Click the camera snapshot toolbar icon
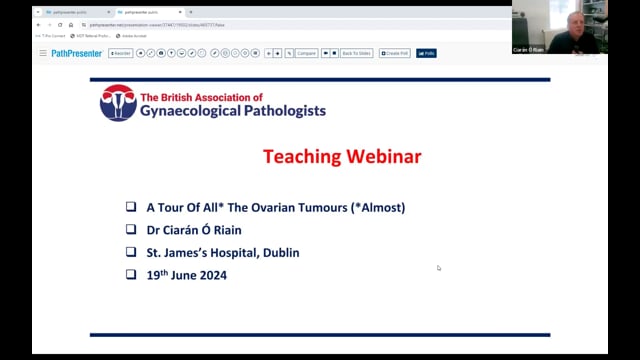This screenshot has height=360, width=640. point(161,53)
